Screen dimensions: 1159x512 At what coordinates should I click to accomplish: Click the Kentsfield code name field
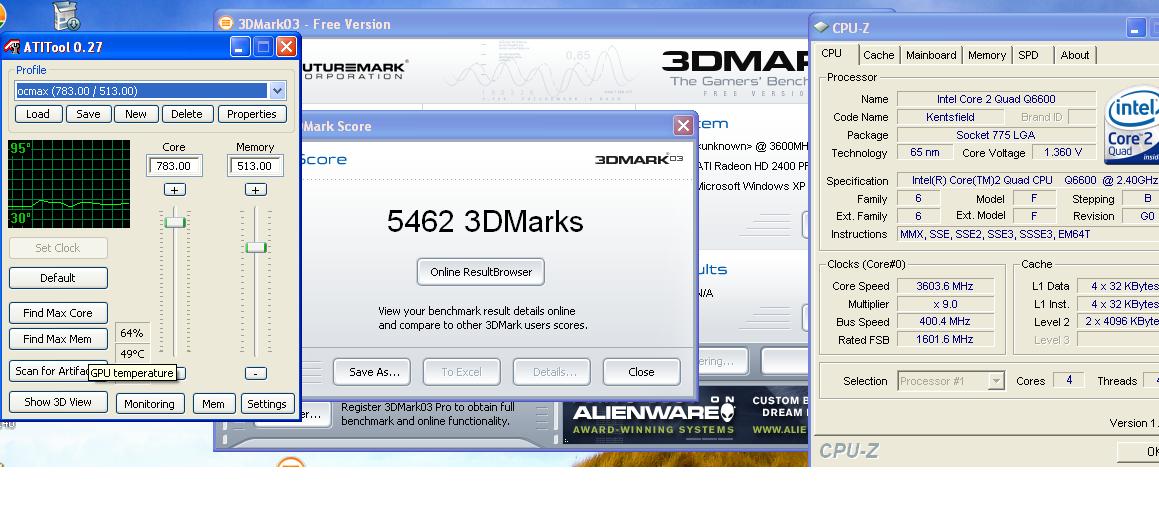click(x=950, y=117)
